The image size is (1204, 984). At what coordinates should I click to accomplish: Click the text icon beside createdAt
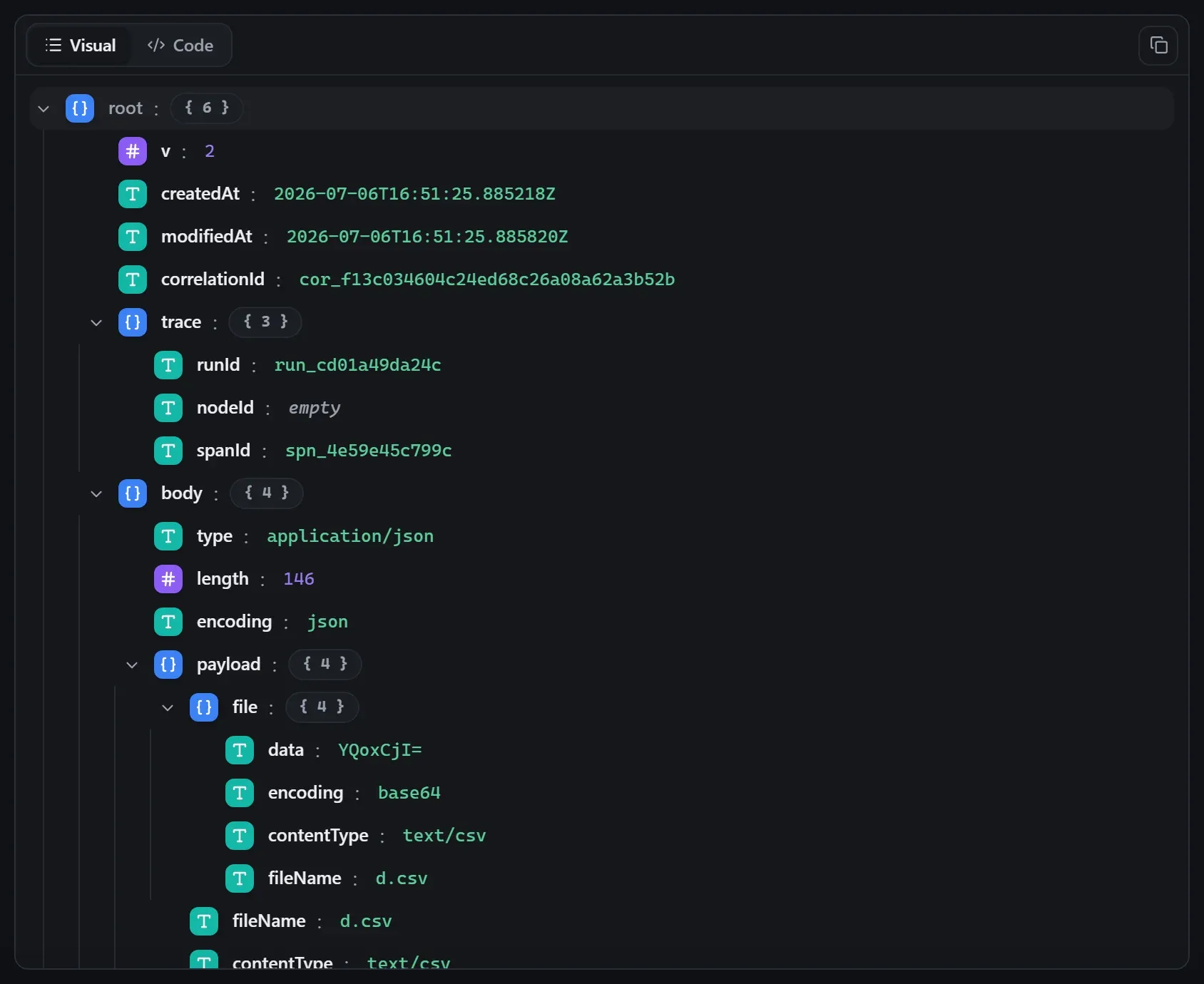coord(133,194)
